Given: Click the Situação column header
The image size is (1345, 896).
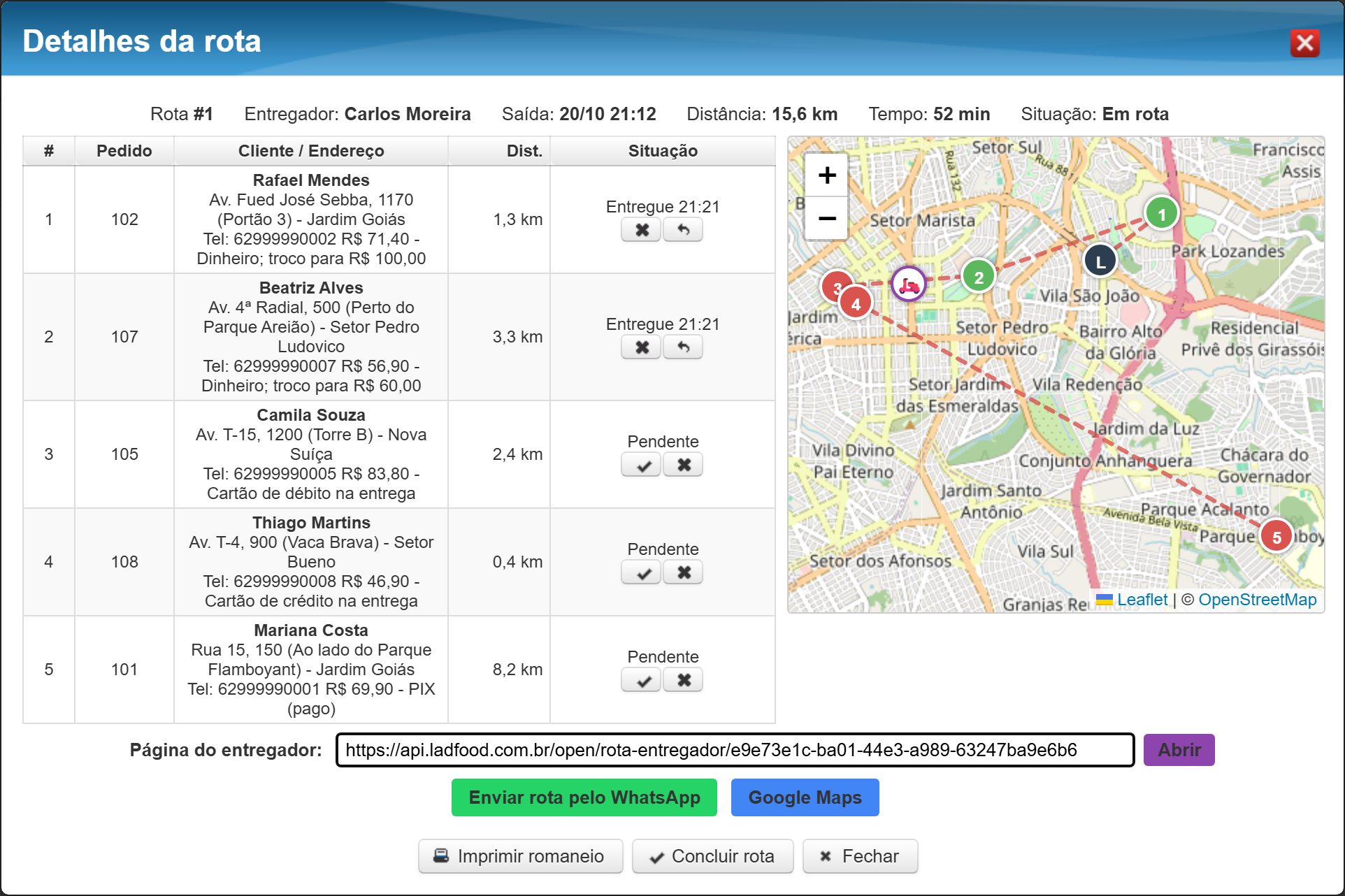Looking at the screenshot, I should (x=663, y=151).
